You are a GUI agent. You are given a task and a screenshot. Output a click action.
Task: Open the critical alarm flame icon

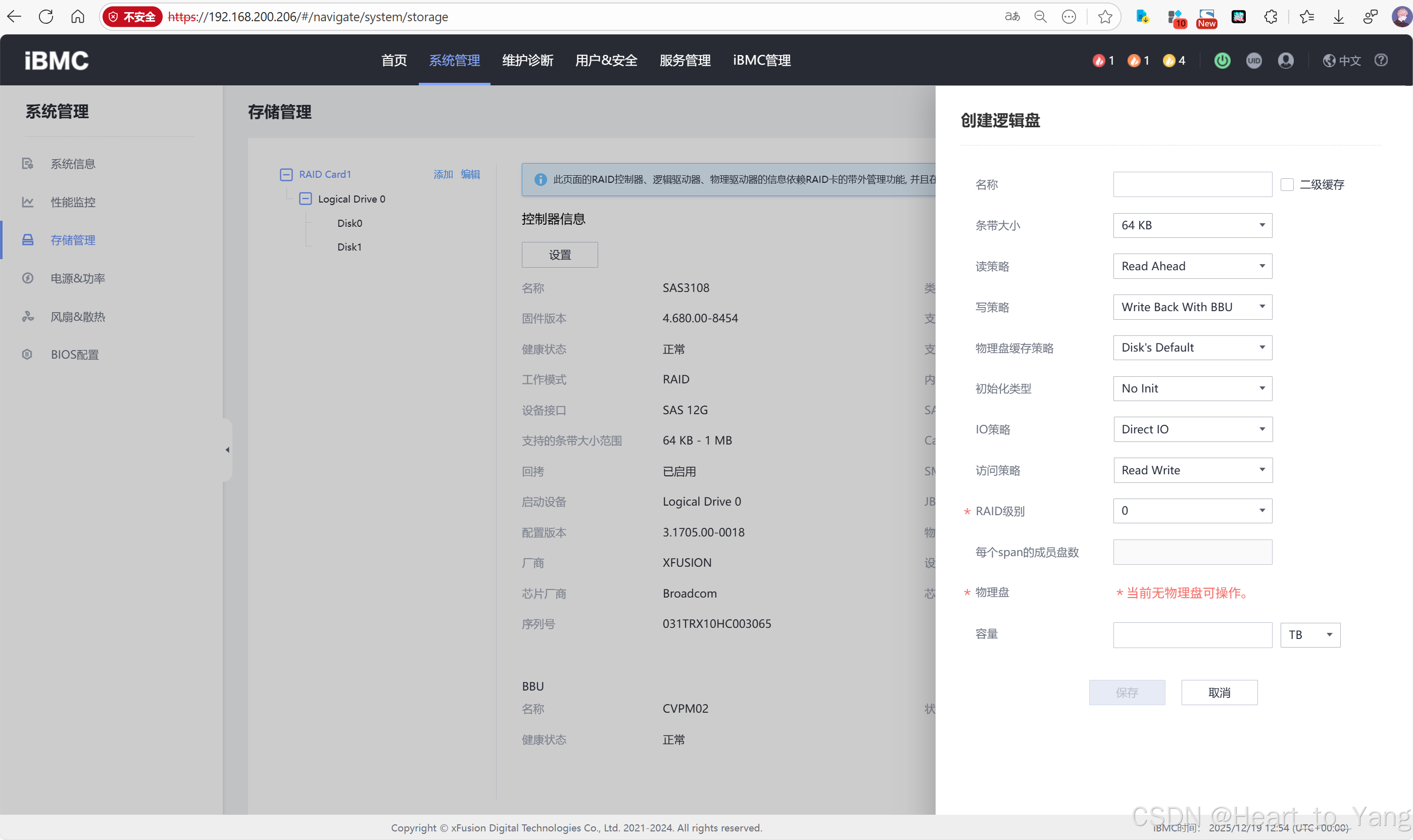[1098, 61]
